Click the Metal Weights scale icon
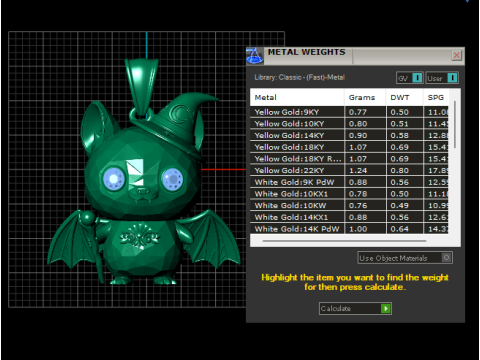Viewport: 480px width, 360px height. click(x=255, y=56)
